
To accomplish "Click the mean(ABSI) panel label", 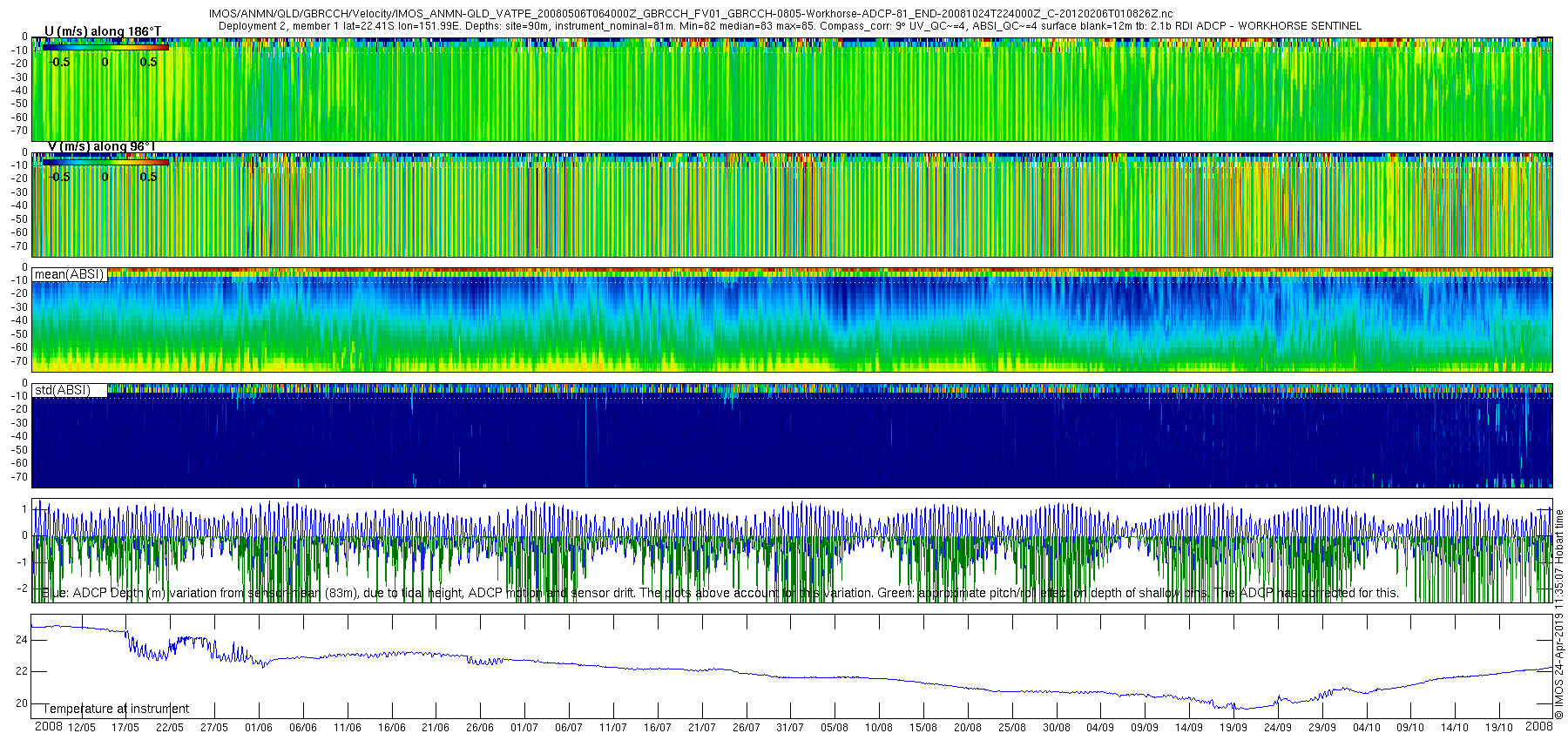I will 69,274.
